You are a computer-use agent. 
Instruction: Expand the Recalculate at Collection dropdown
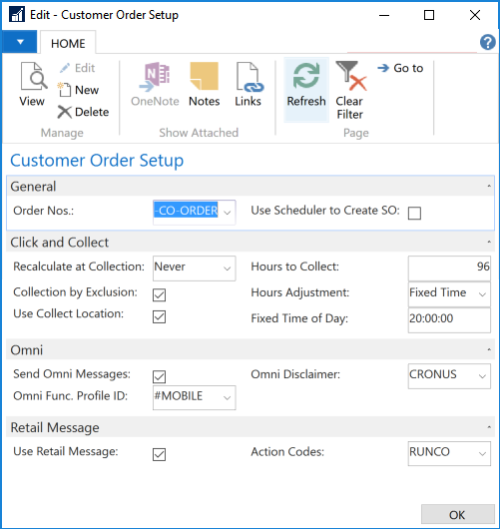(x=227, y=269)
